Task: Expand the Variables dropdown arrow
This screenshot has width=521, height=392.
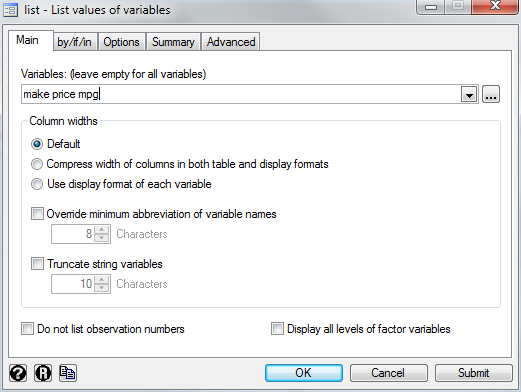Action: (469, 94)
